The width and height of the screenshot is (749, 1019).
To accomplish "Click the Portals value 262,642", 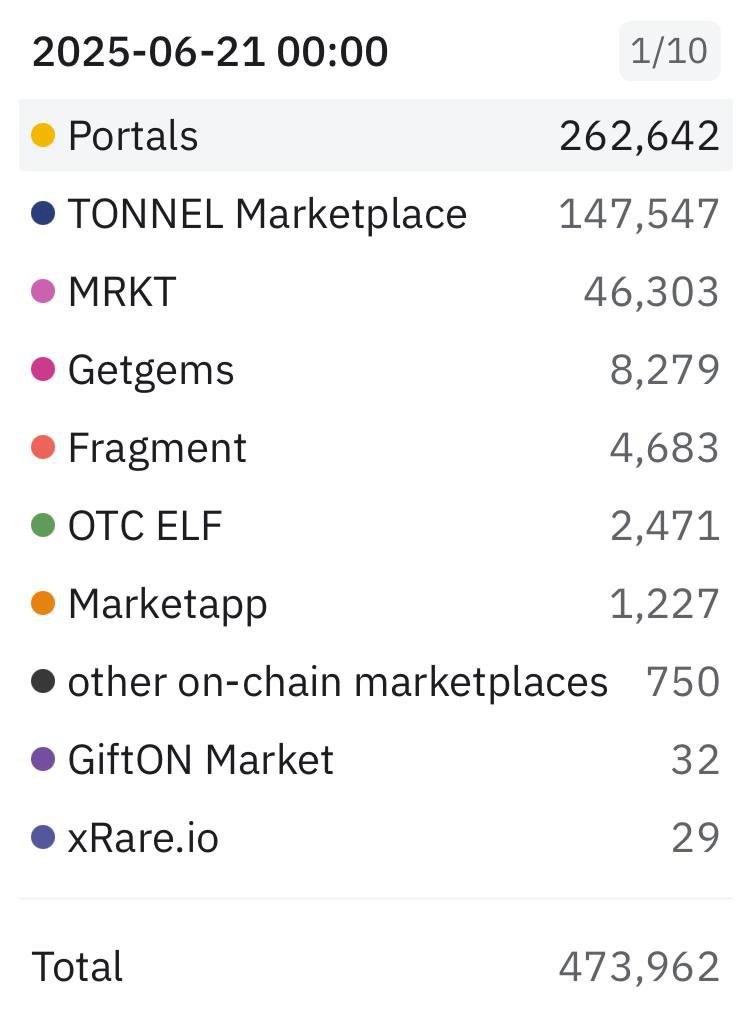I will pyautogui.click(x=639, y=136).
